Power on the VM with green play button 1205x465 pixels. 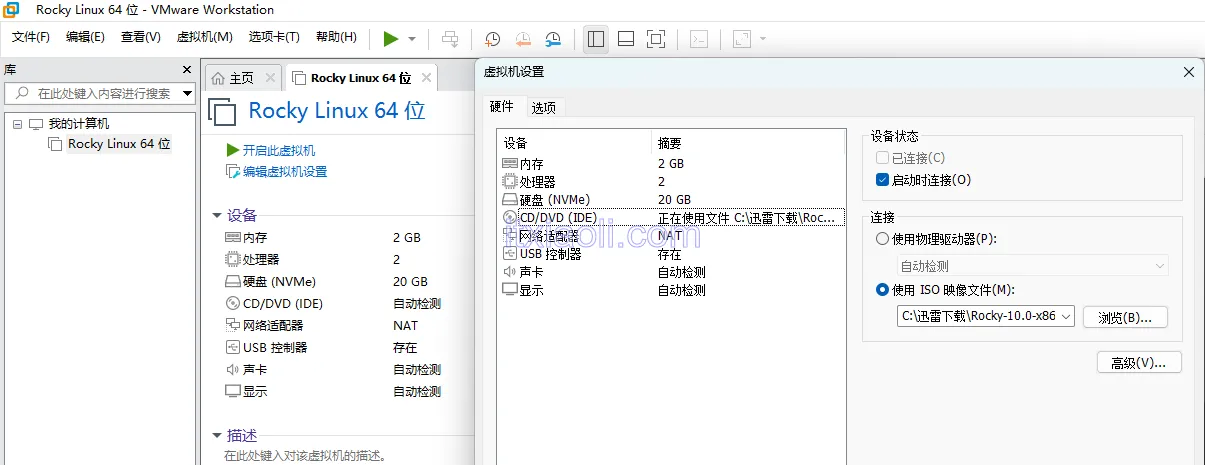coord(391,39)
